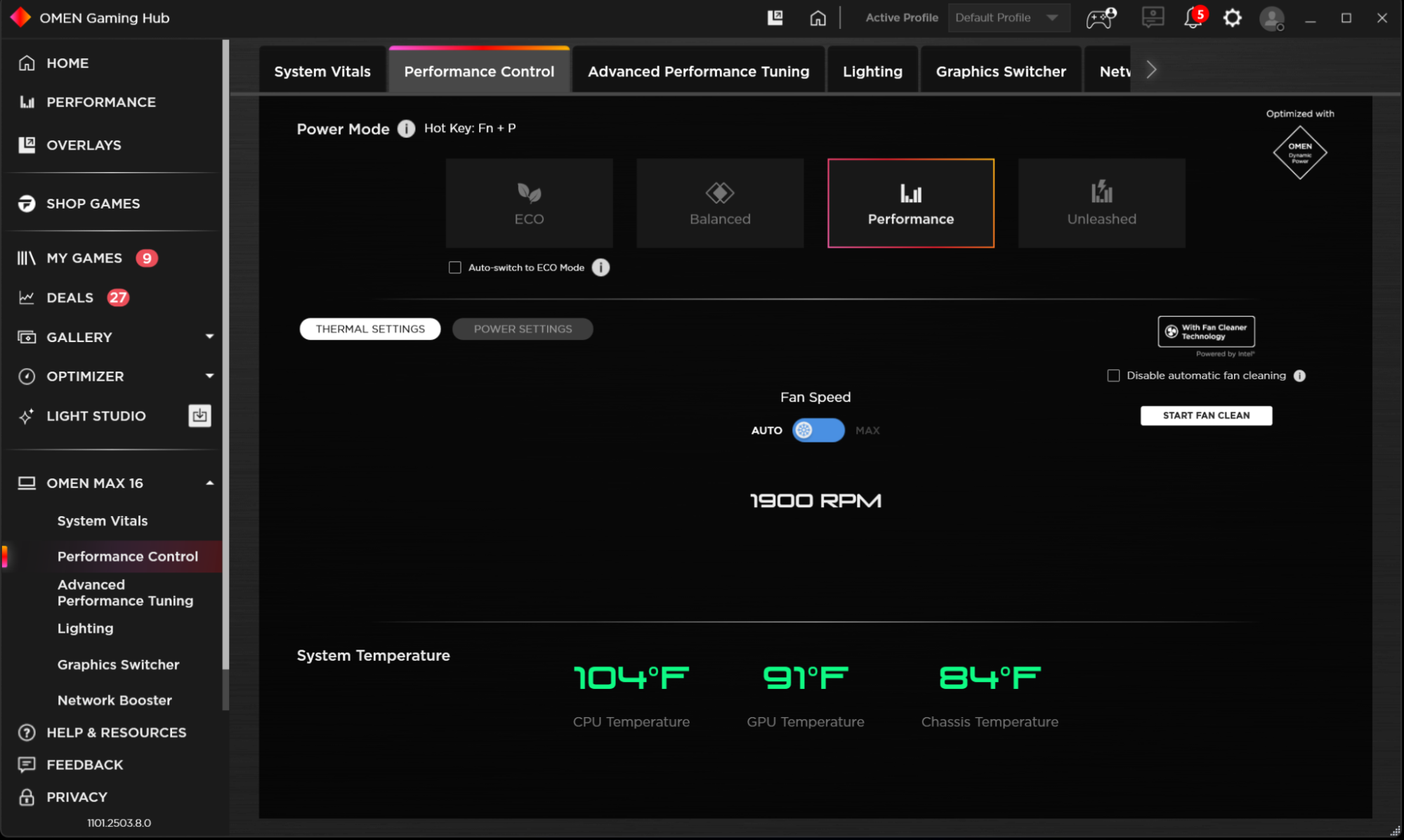The image size is (1404, 840).
Task: Show more tabs with the right chevron
Action: click(x=1151, y=70)
